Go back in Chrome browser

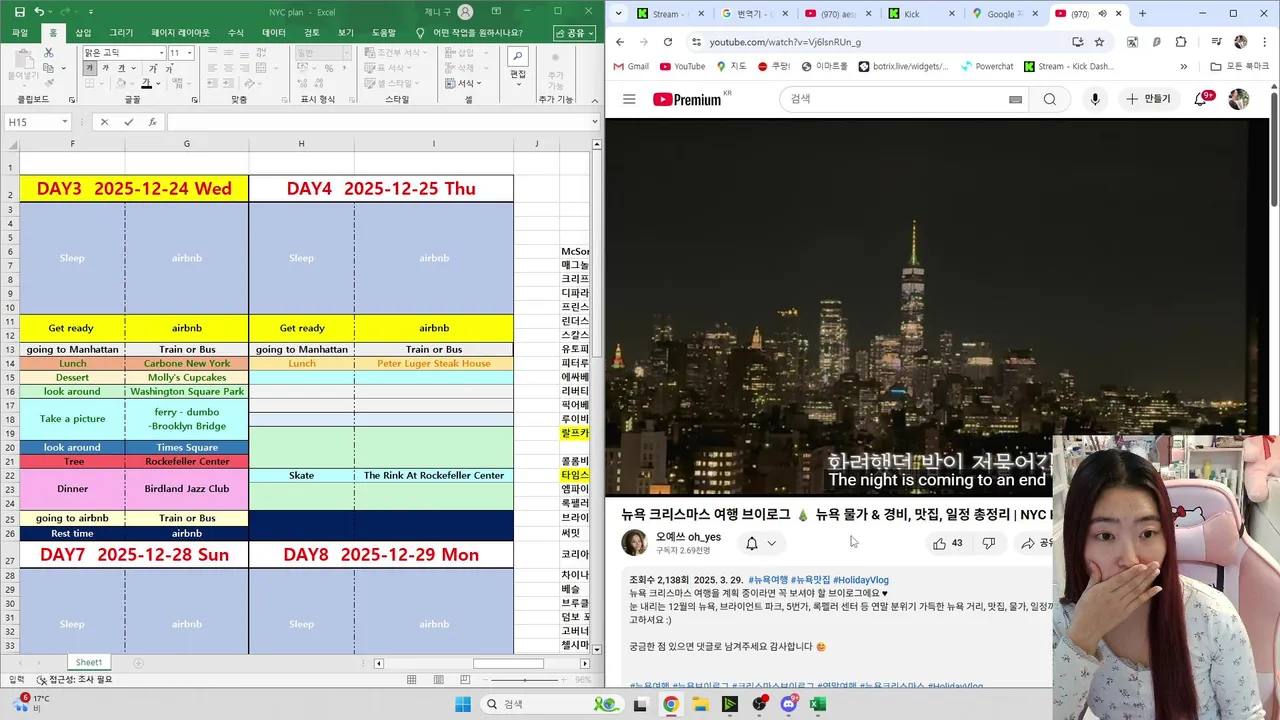point(620,42)
